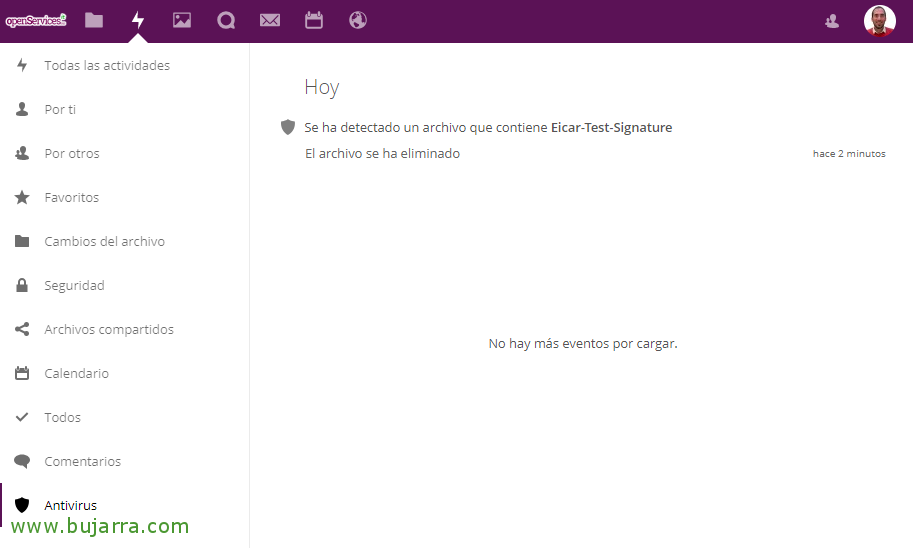Click the openServices logo
The image size is (913, 548).
[36, 20]
